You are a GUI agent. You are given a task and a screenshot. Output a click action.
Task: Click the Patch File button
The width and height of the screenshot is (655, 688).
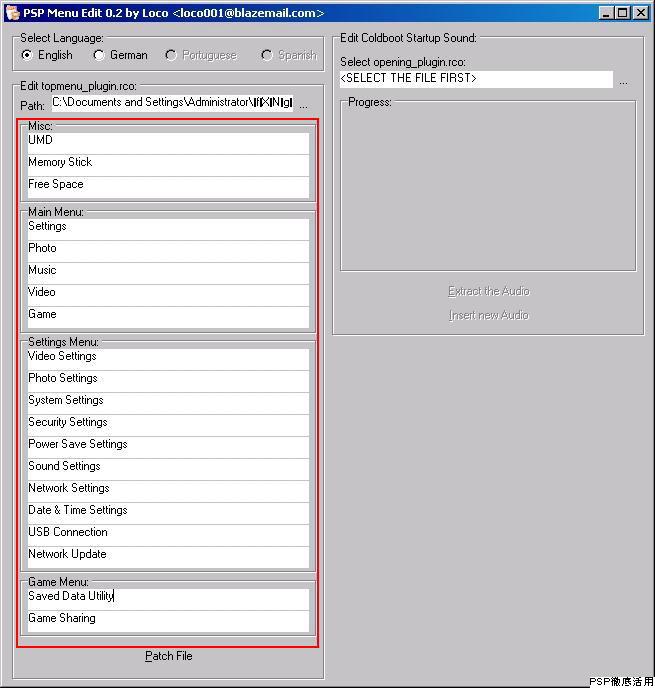(169, 656)
